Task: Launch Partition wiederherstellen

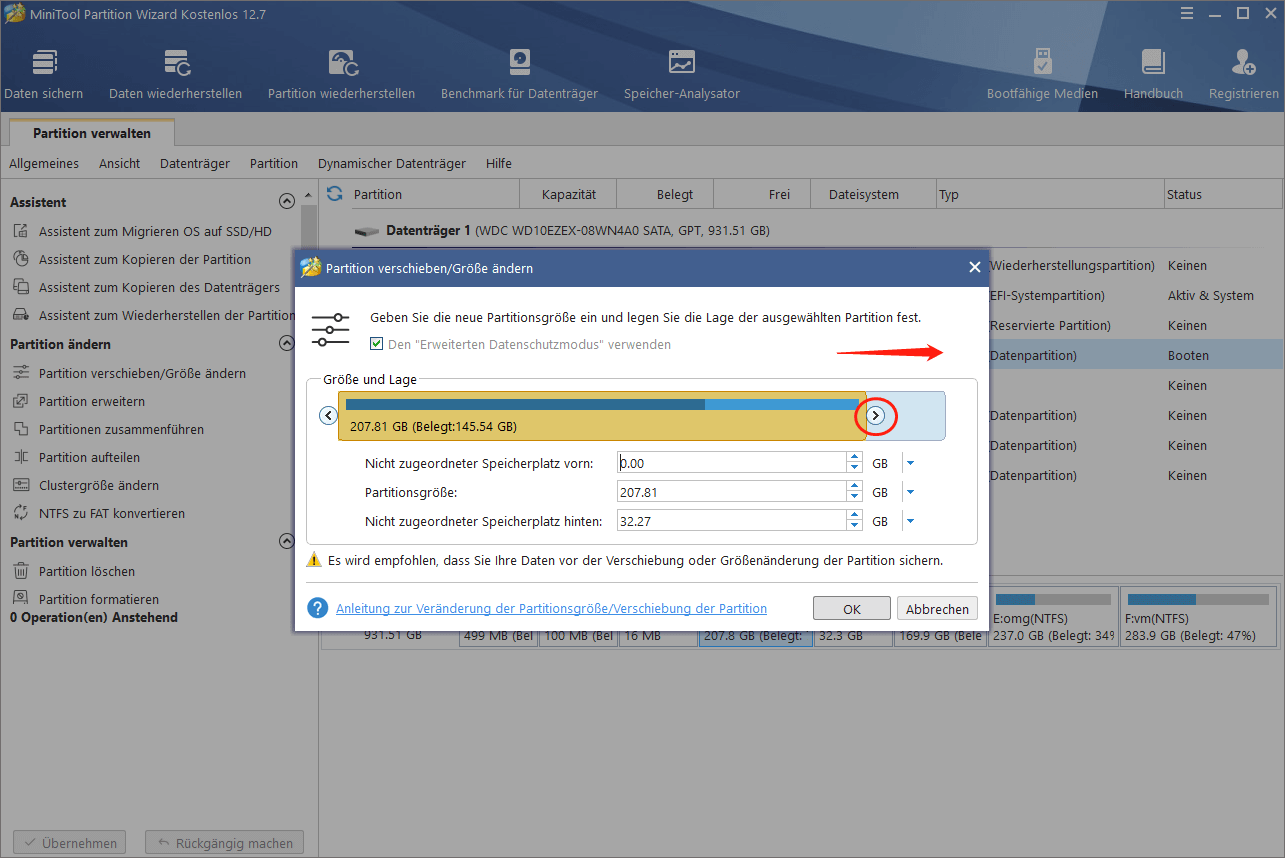Action: pyautogui.click(x=341, y=72)
